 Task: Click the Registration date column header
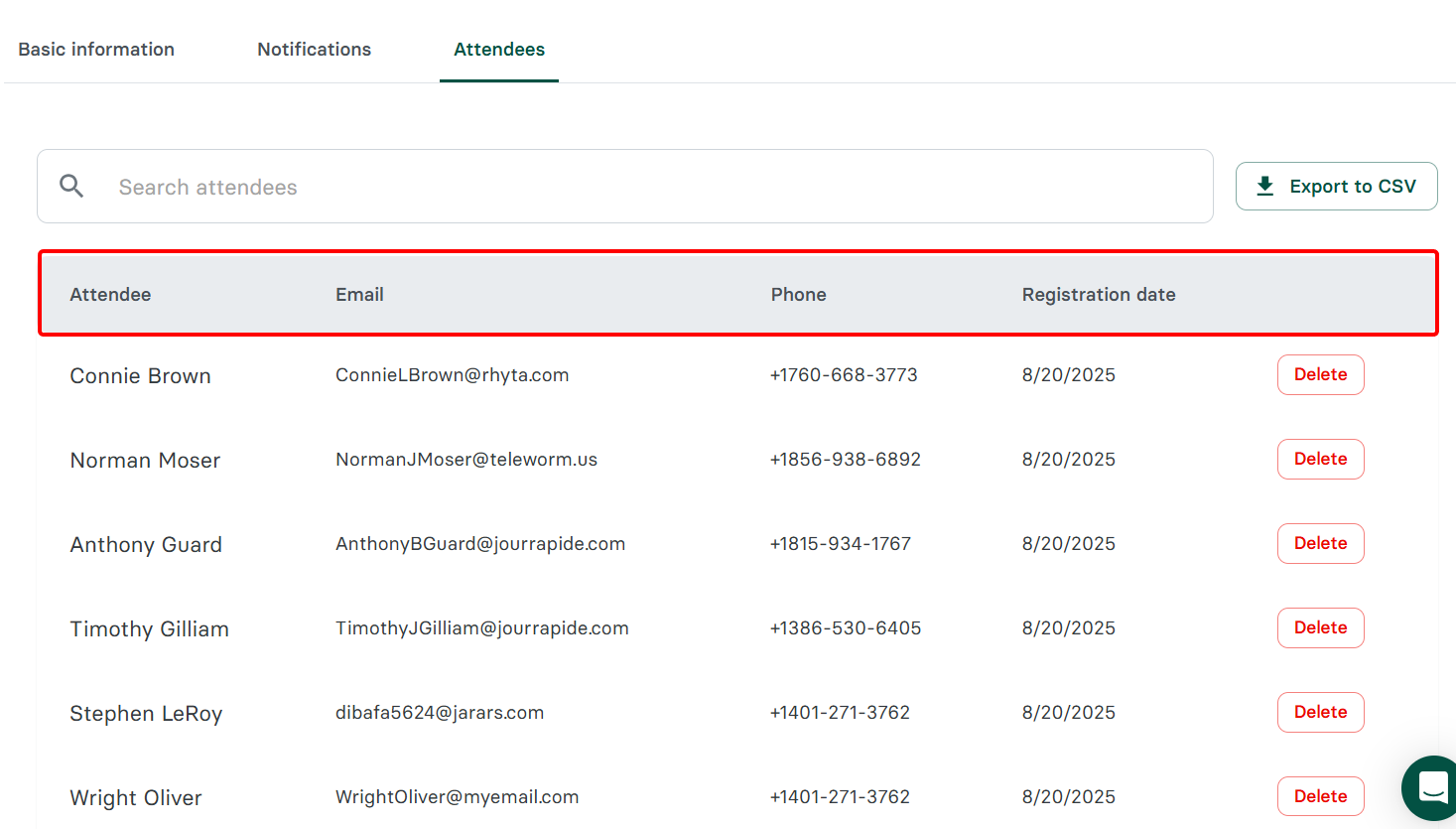point(1099,294)
